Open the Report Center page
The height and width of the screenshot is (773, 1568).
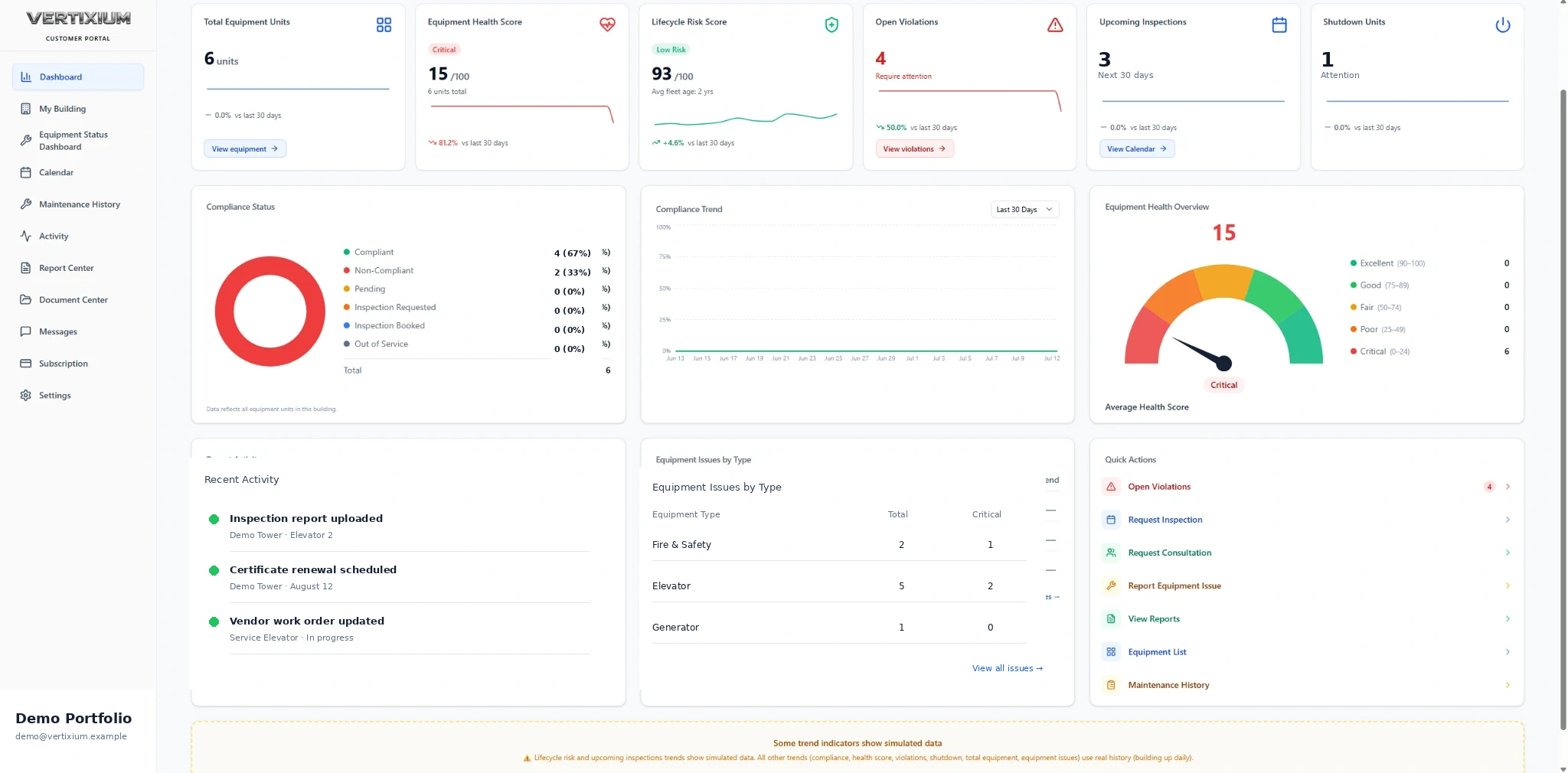click(78, 268)
